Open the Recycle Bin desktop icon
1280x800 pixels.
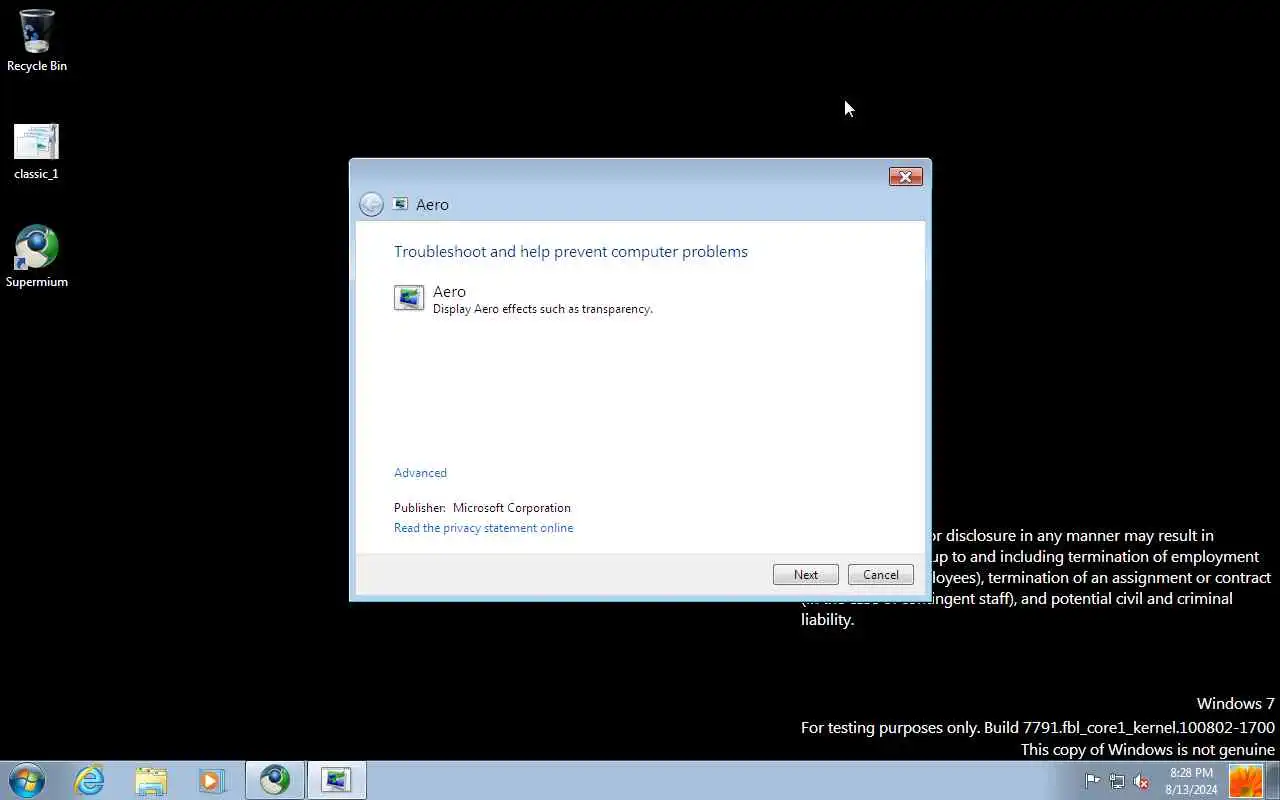(x=37, y=40)
